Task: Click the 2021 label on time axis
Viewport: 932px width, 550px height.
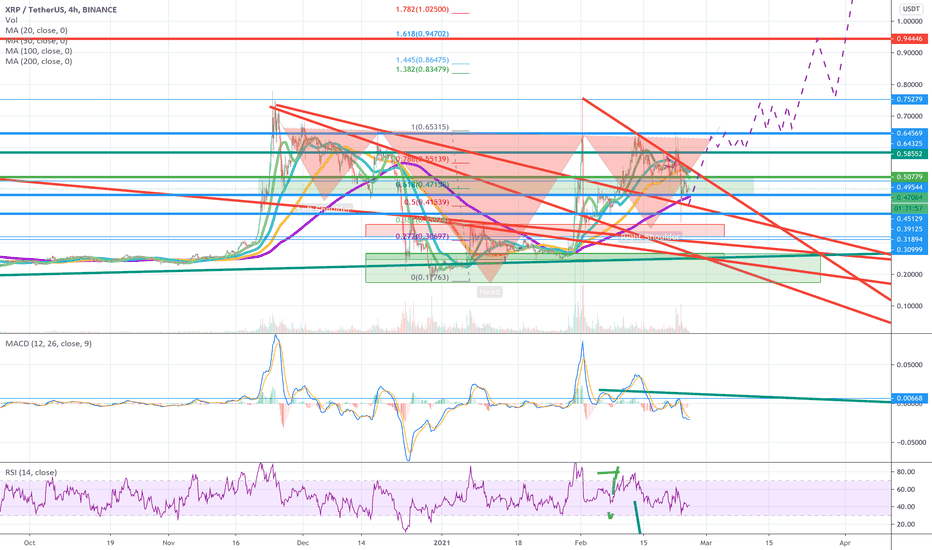Action: point(442,543)
